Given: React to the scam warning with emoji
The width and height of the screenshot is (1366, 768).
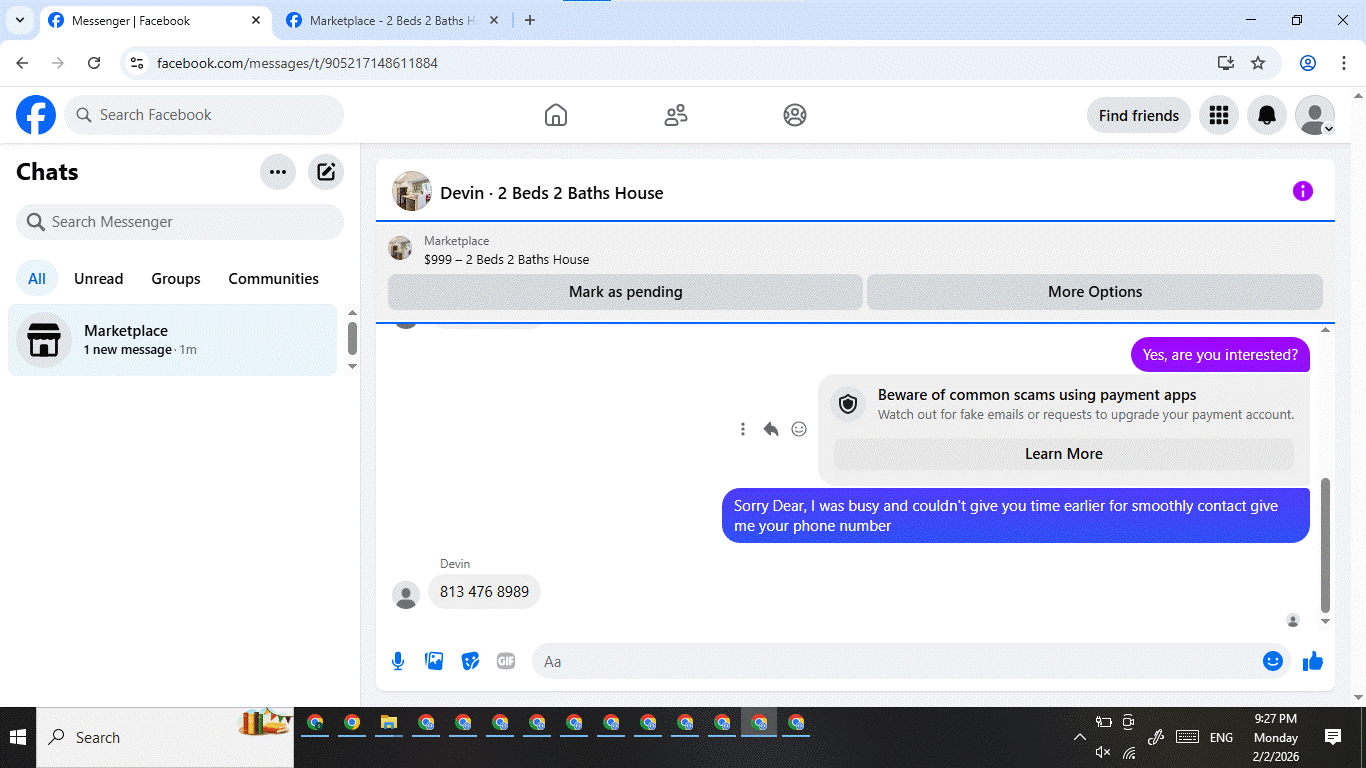Looking at the screenshot, I should [799, 429].
